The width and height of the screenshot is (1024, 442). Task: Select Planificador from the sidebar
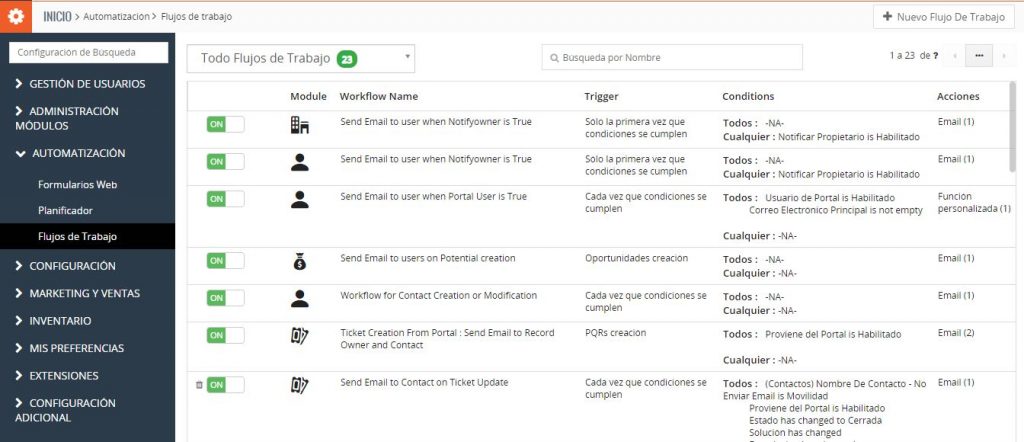[65, 211]
